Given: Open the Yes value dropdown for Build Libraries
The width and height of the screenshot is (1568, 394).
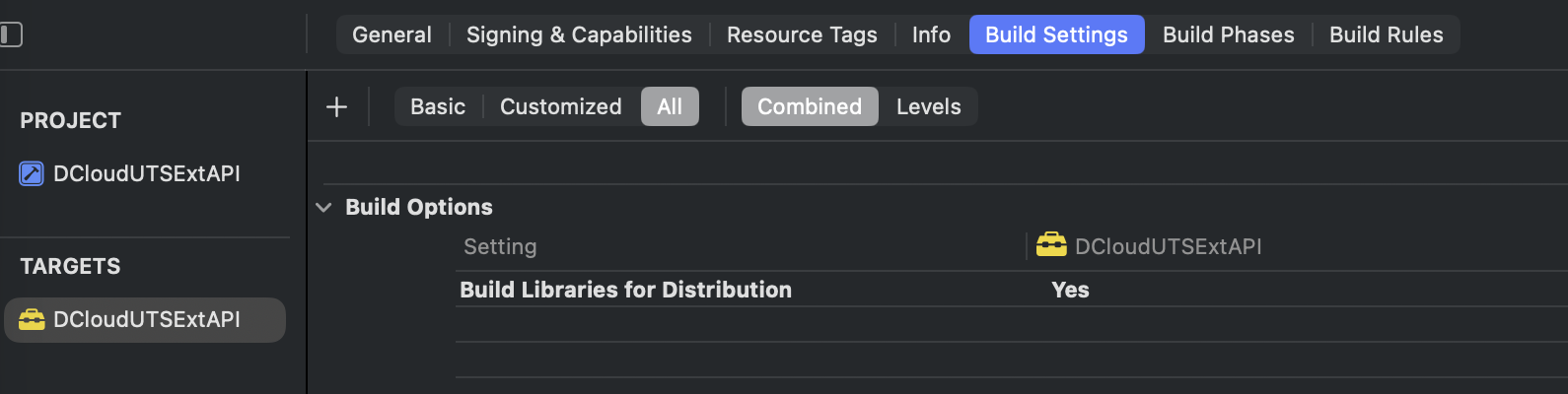Looking at the screenshot, I should 1070,290.
